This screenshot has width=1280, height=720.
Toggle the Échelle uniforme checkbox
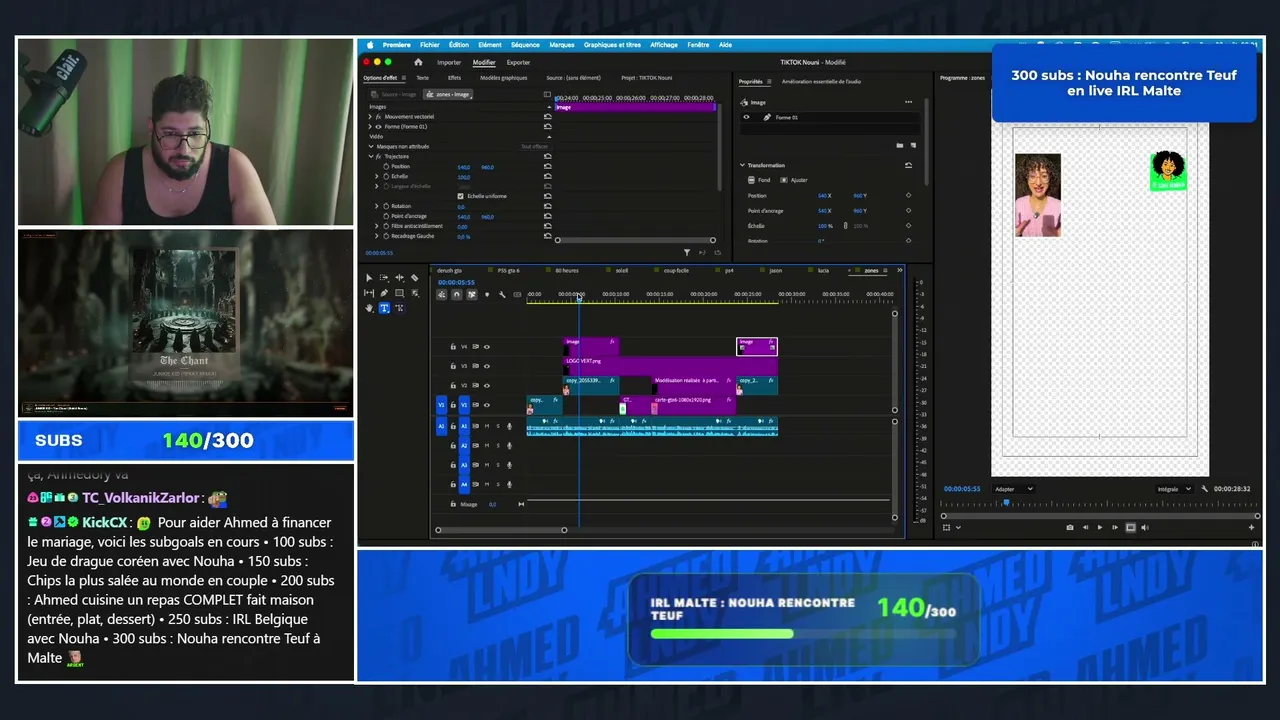pyautogui.click(x=460, y=196)
